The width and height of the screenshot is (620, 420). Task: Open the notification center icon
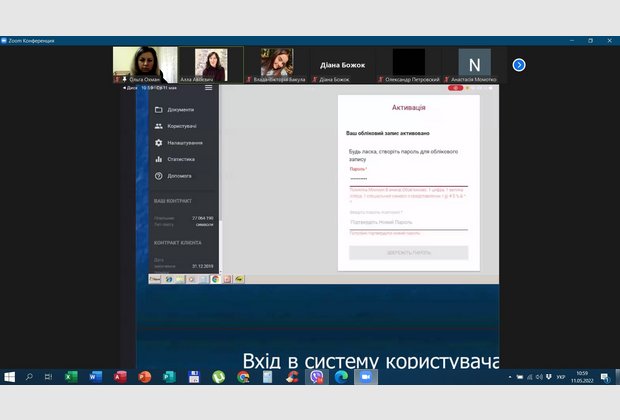pyautogui.click(x=605, y=377)
